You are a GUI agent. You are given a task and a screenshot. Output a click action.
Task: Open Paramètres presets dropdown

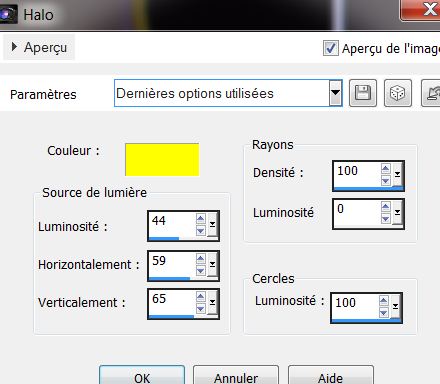(x=335, y=93)
